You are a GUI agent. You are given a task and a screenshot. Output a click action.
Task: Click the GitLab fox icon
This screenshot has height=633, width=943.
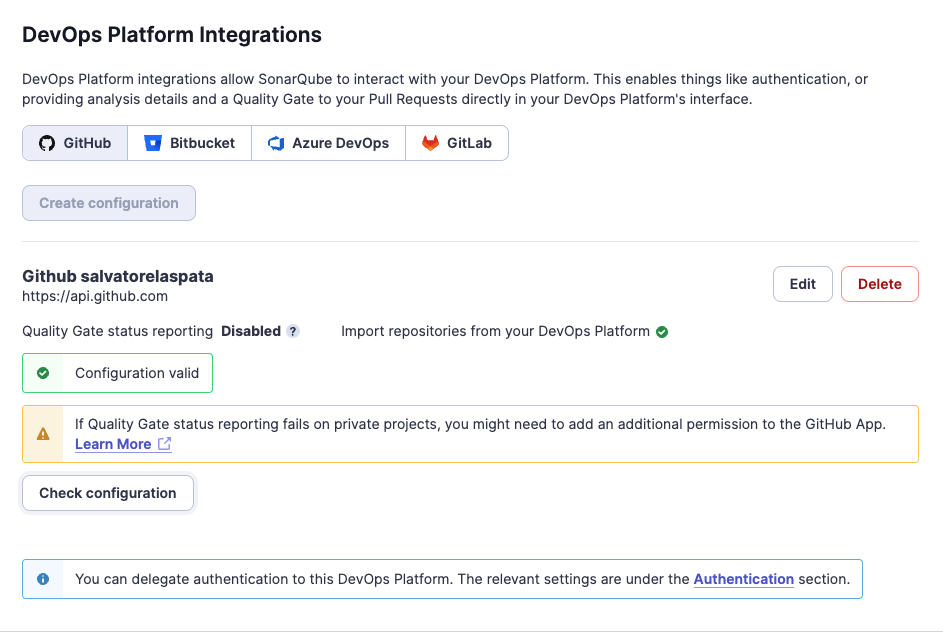point(430,143)
